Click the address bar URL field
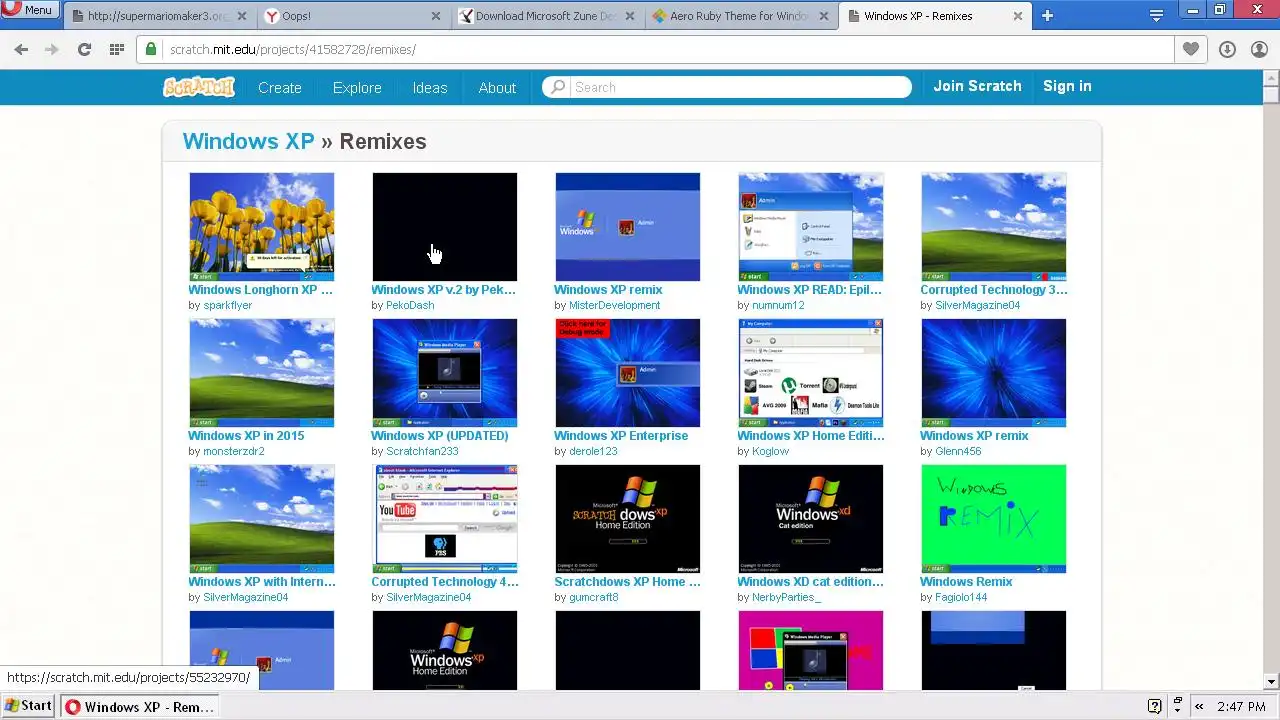 point(655,49)
